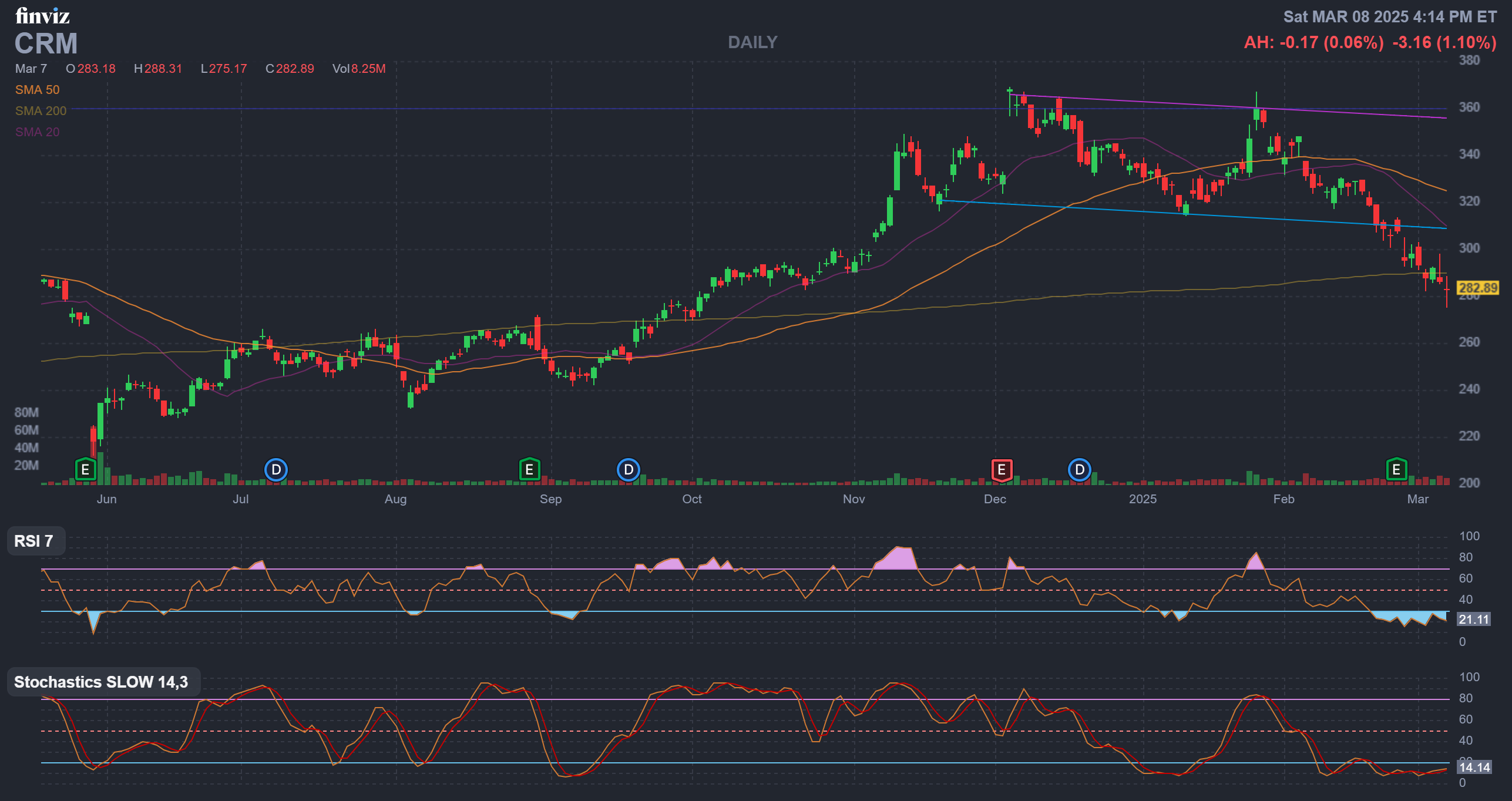Click the after-hours AH: -0.17 (0.06%) text
The width and height of the screenshot is (1512, 801).
[x=1313, y=42]
